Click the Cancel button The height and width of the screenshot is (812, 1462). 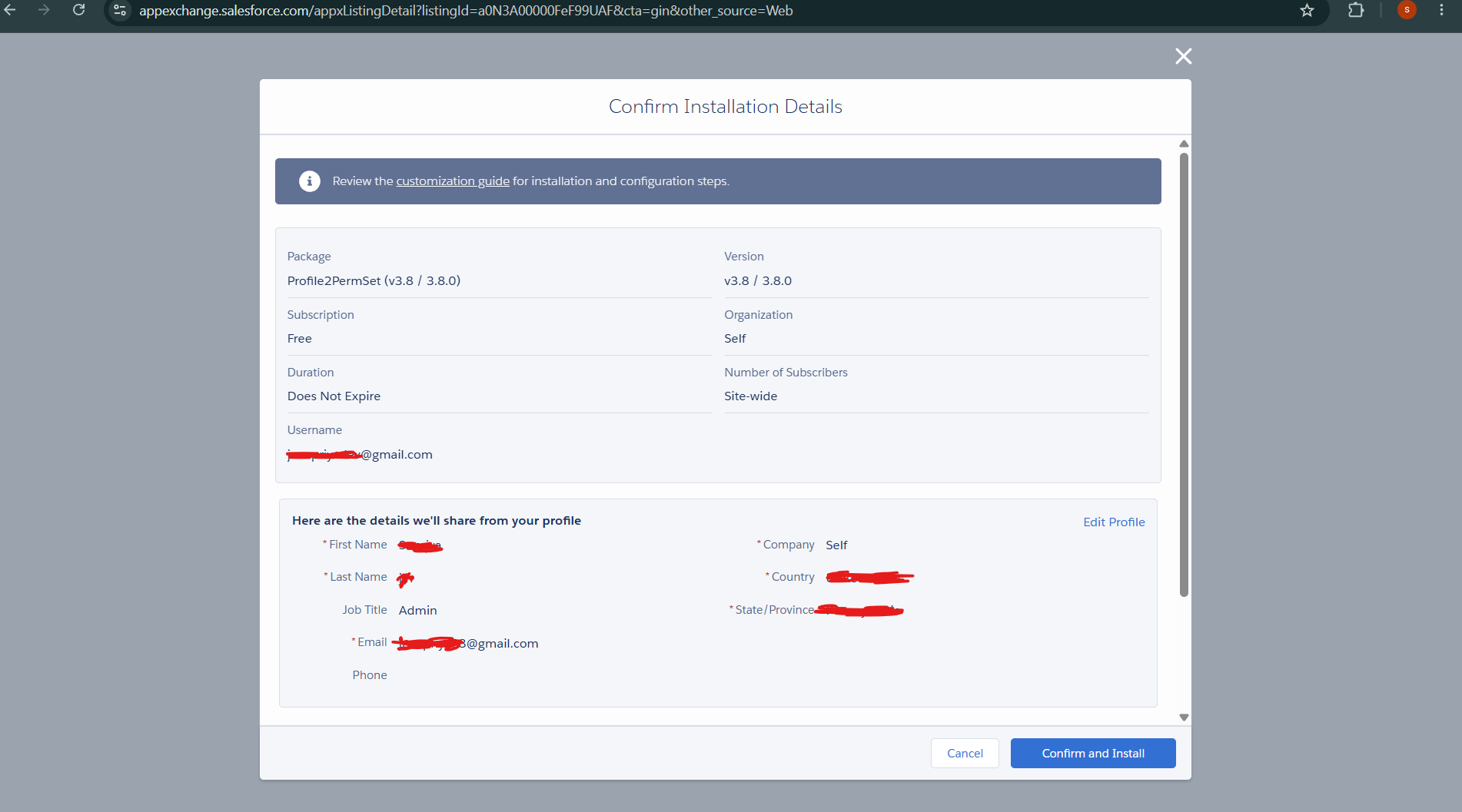click(x=965, y=753)
